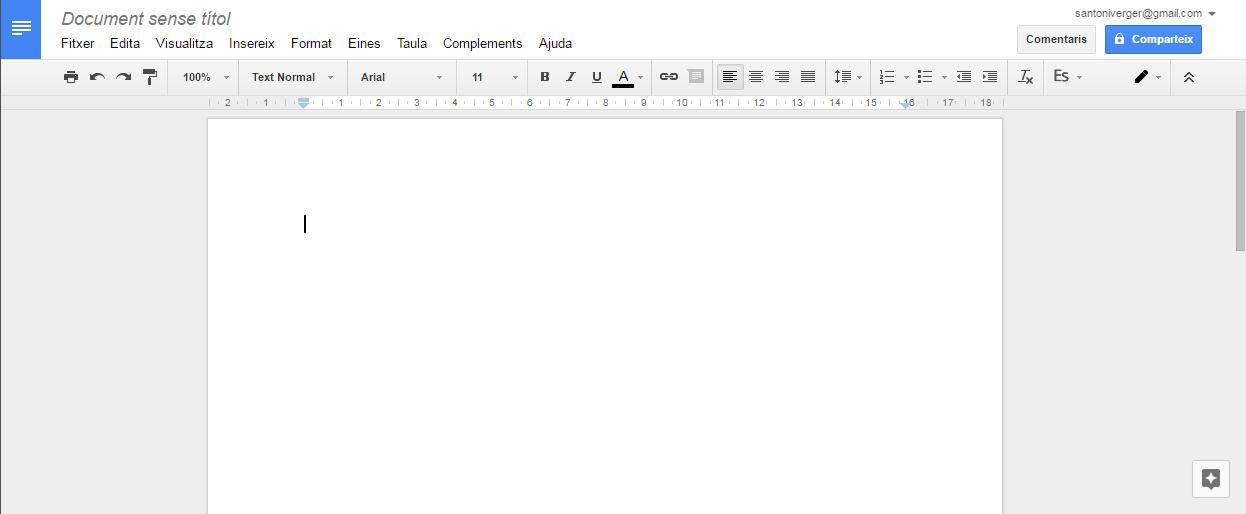Open the Explore button at bottom right
This screenshot has width=1246, height=514.
1210,479
